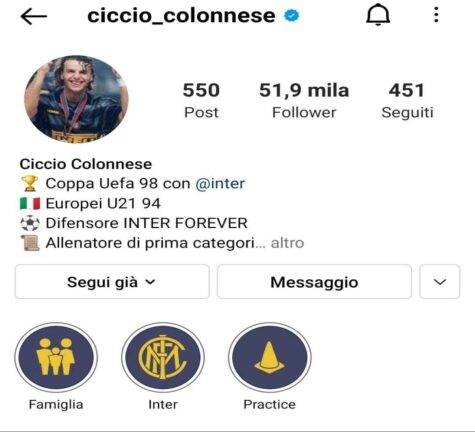Tap the Practice highlight label
This screenshot has height=432, width=475.
pyautogui.click(x=269, y=404)
